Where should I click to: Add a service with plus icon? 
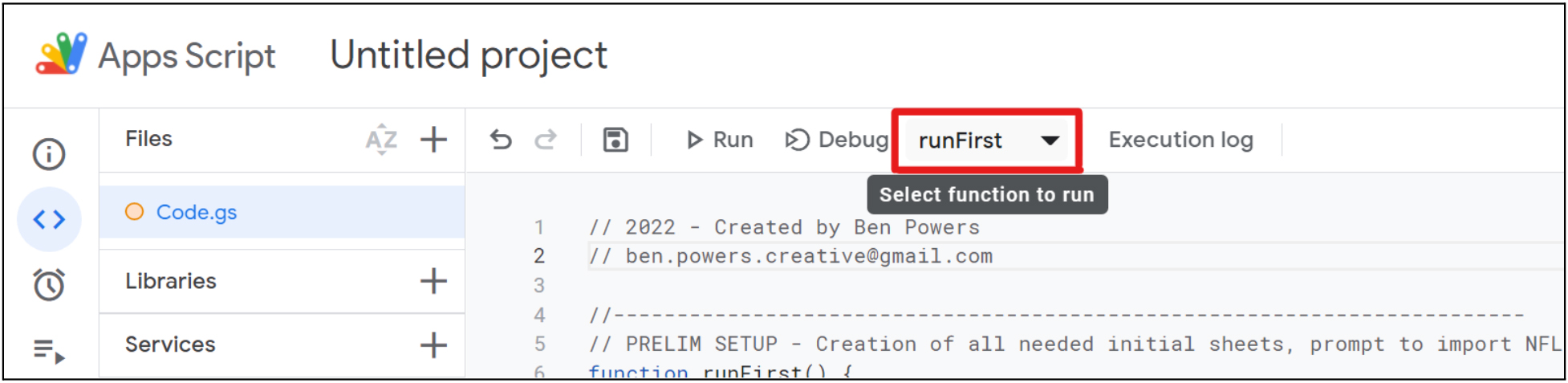point(433,345)
